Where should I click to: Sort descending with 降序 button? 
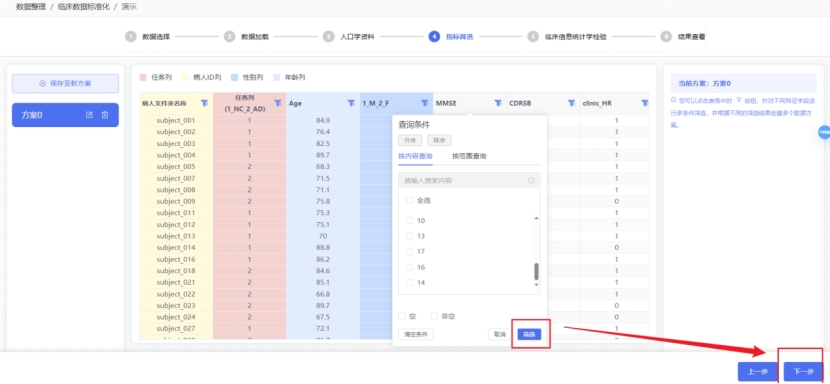click(x=439, y=140)
